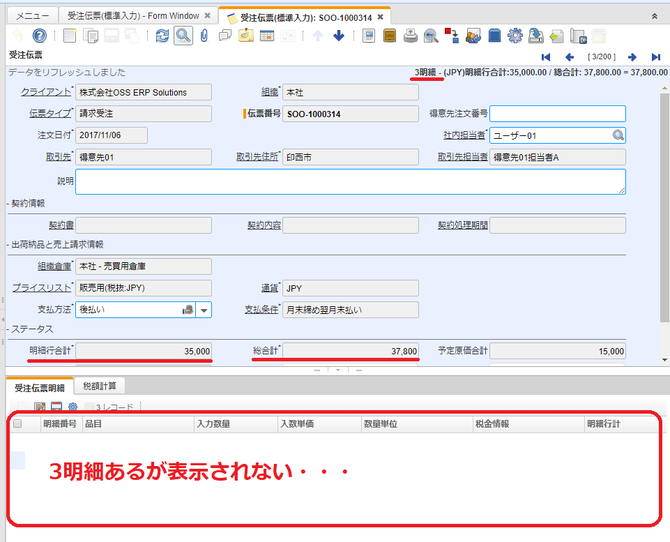This screenshot has height=542, width=670.
Task: Open the 支払方法 dropdown arrow
Action: [204, 310]
